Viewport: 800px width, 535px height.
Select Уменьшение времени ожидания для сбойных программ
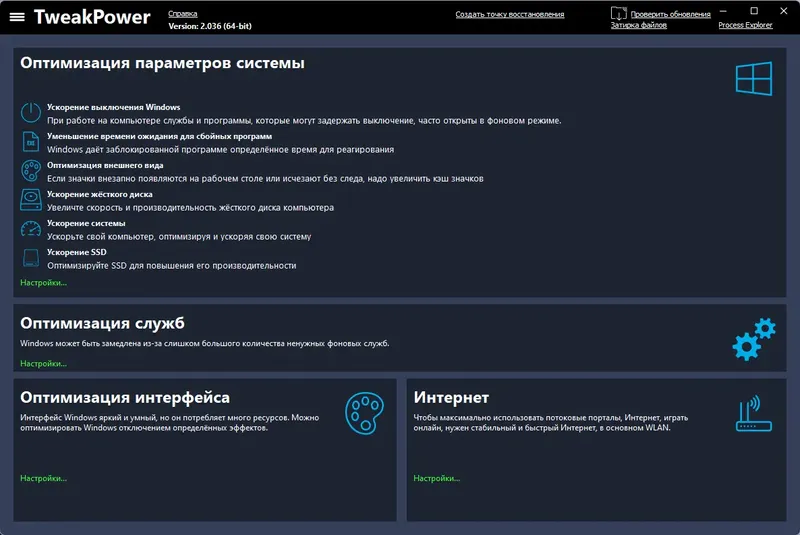pyautogui.click(x=159, y=136)
